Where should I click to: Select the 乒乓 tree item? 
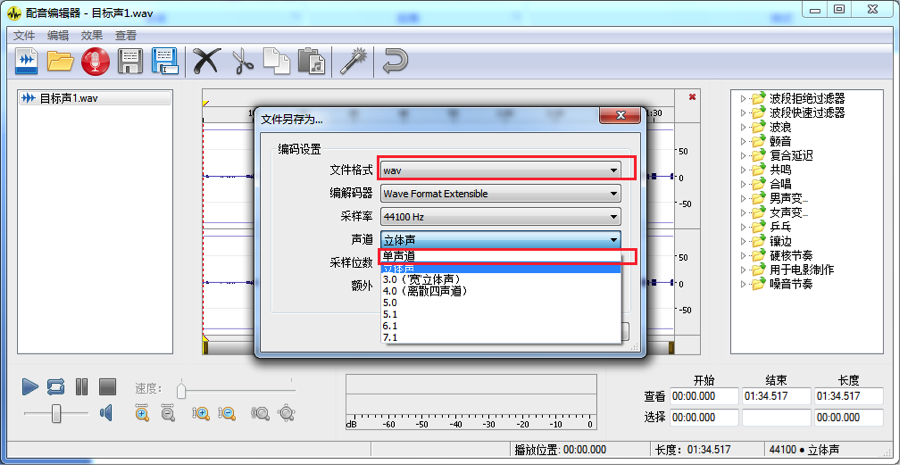click(780, 227)
